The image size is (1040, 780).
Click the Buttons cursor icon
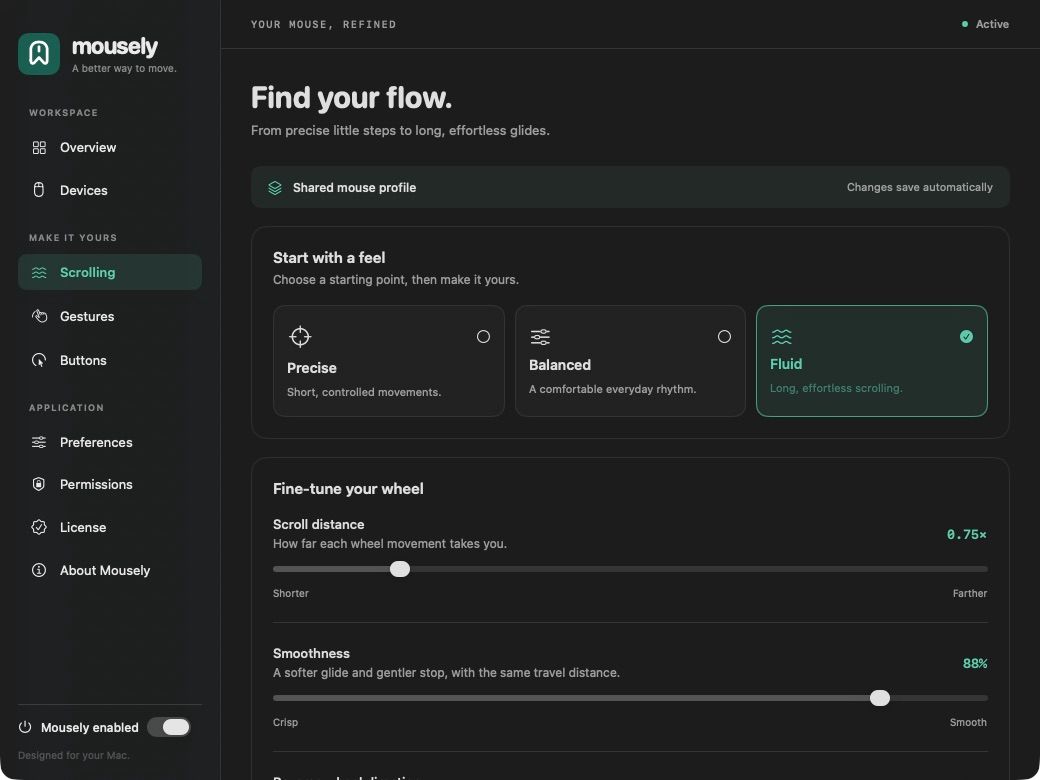pyautogui.click(x=39, y=360)
